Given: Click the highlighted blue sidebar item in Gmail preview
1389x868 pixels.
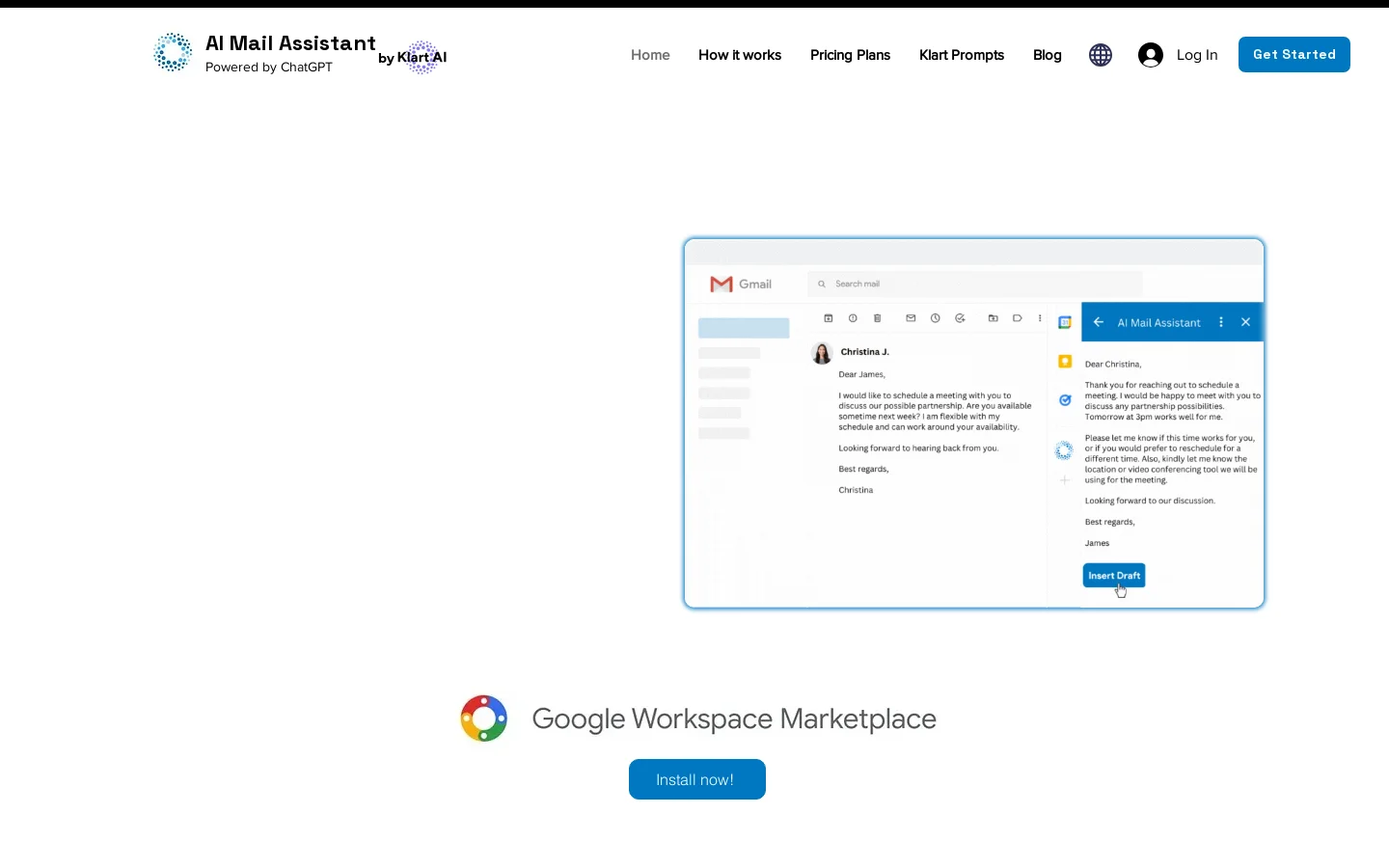Looking at the screenshot, I should coord(744,328).
